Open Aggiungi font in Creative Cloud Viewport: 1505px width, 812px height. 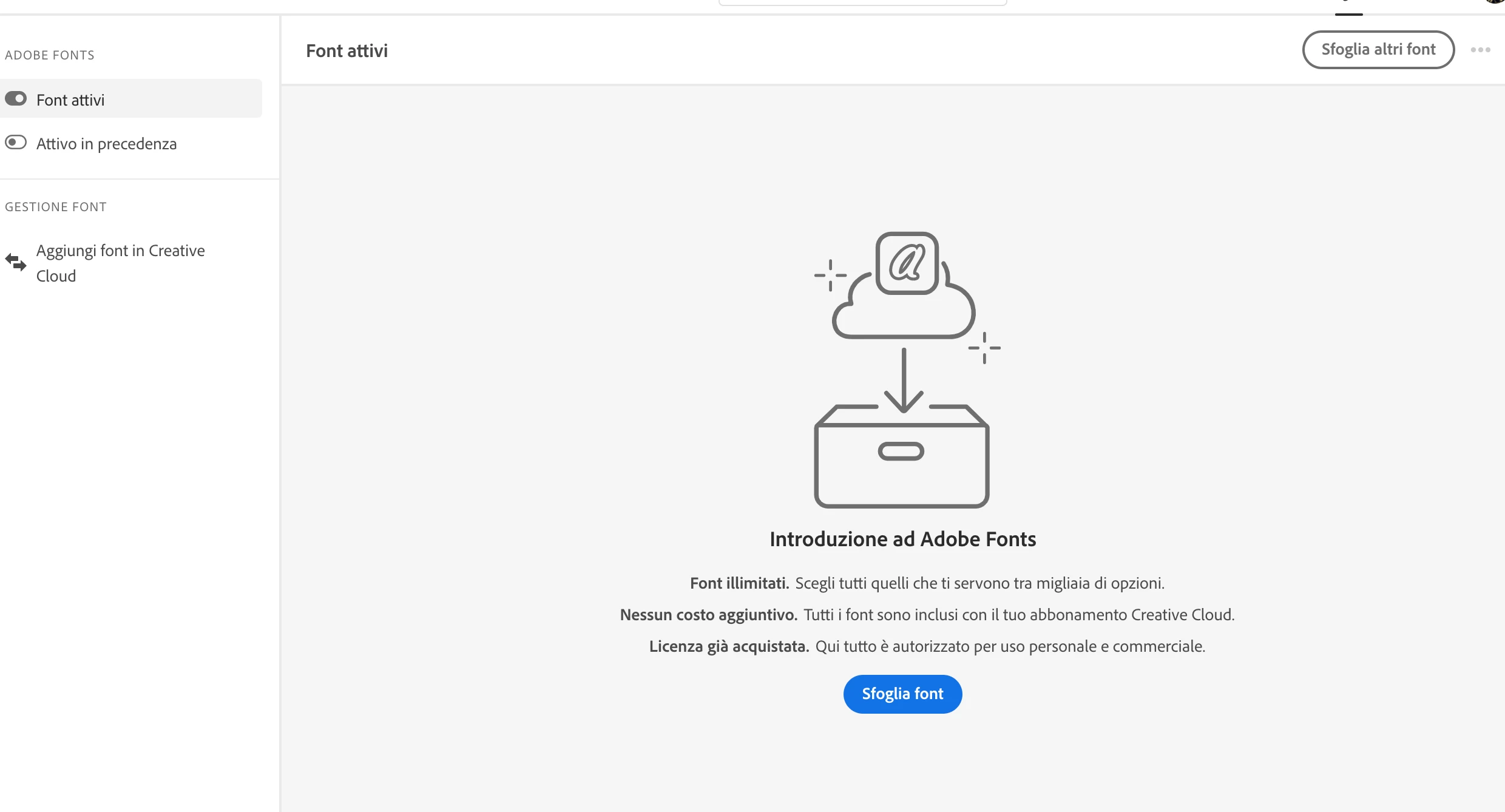[120, 263]
